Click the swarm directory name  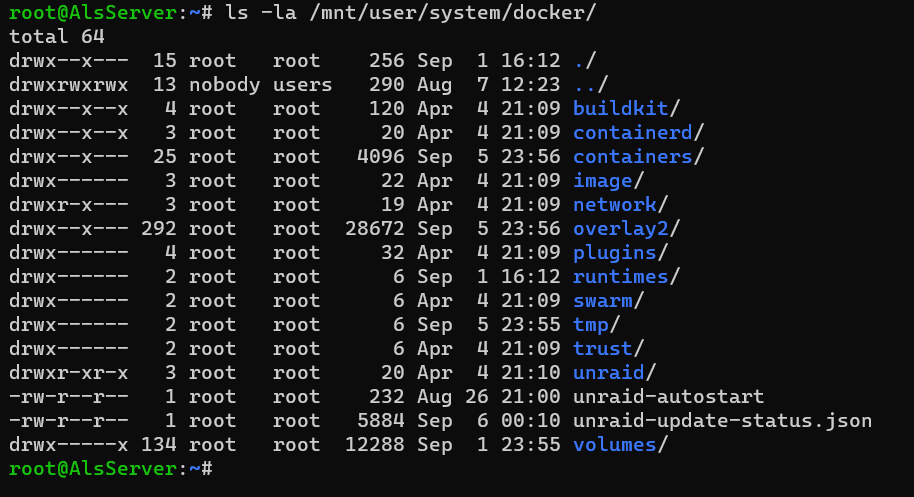pyautogui.click(x=603, y=301)
